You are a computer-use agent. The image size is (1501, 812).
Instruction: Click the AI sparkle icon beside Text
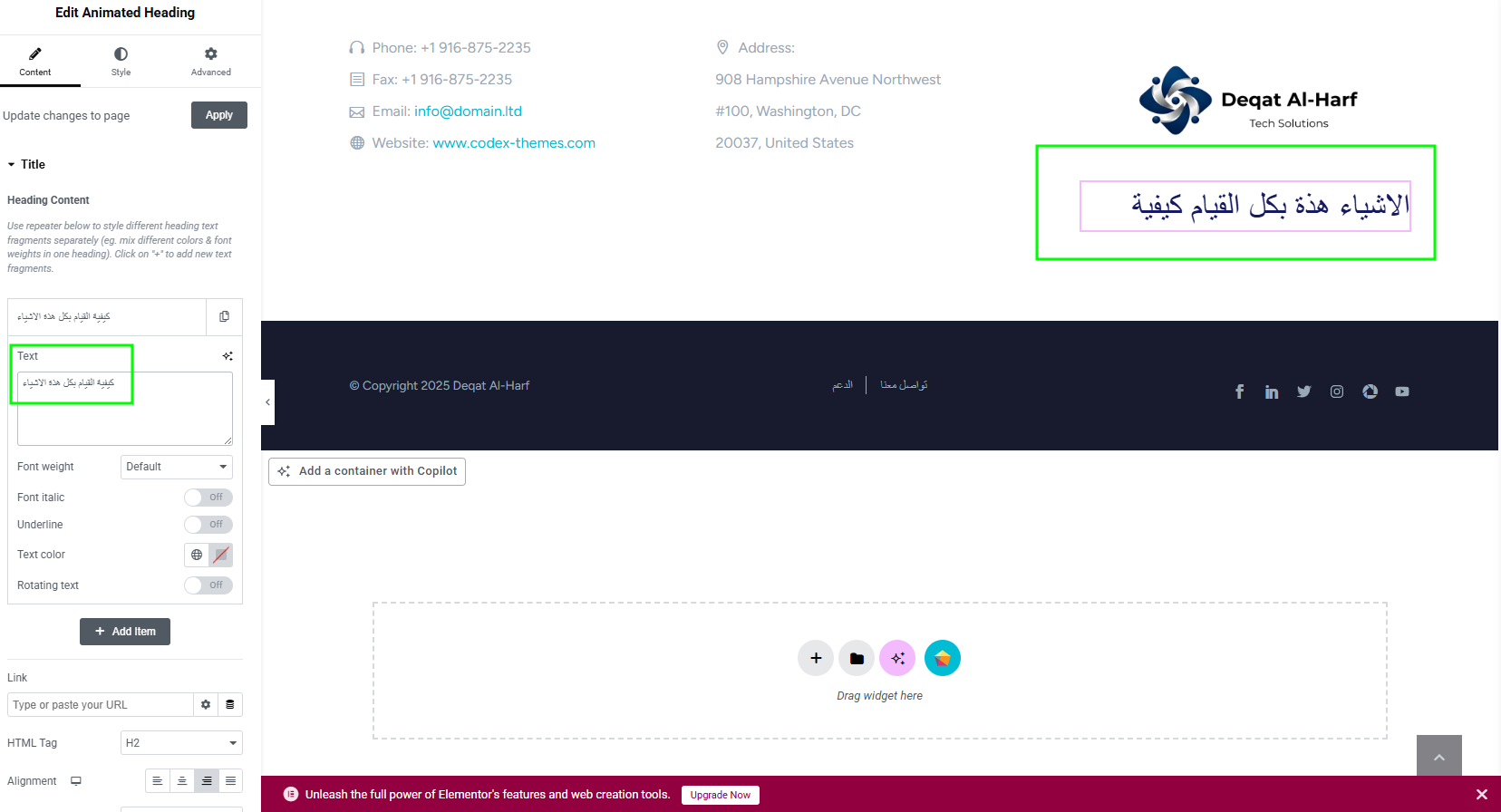point(228,356)
